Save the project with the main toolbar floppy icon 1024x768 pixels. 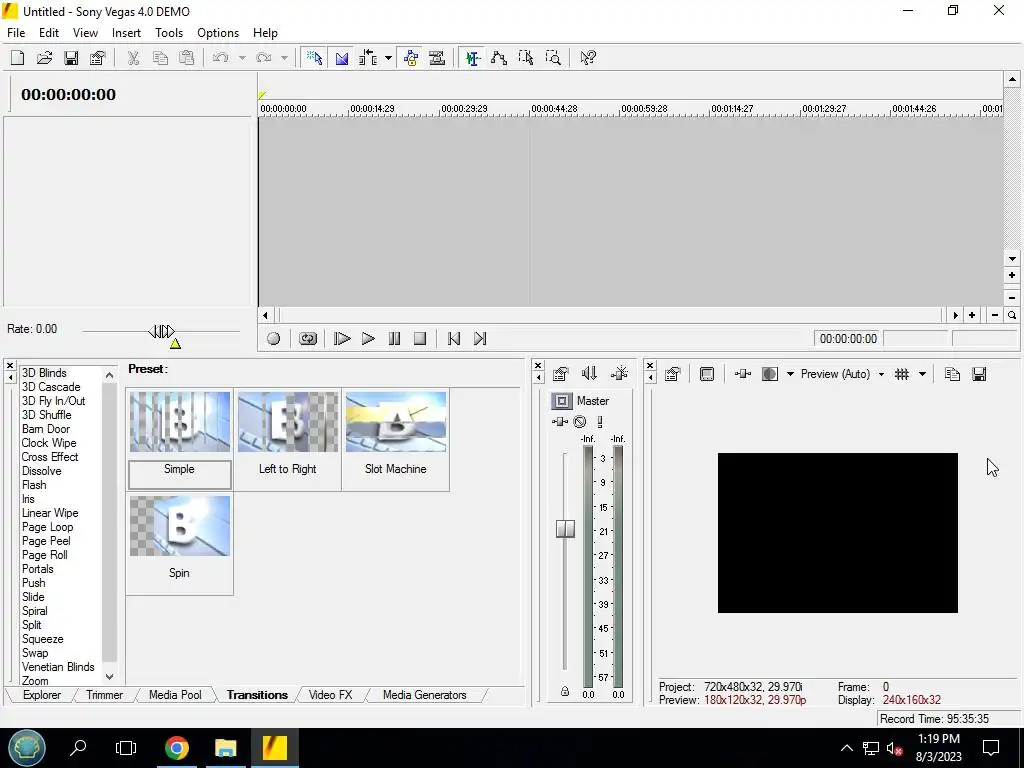[71, 58]
